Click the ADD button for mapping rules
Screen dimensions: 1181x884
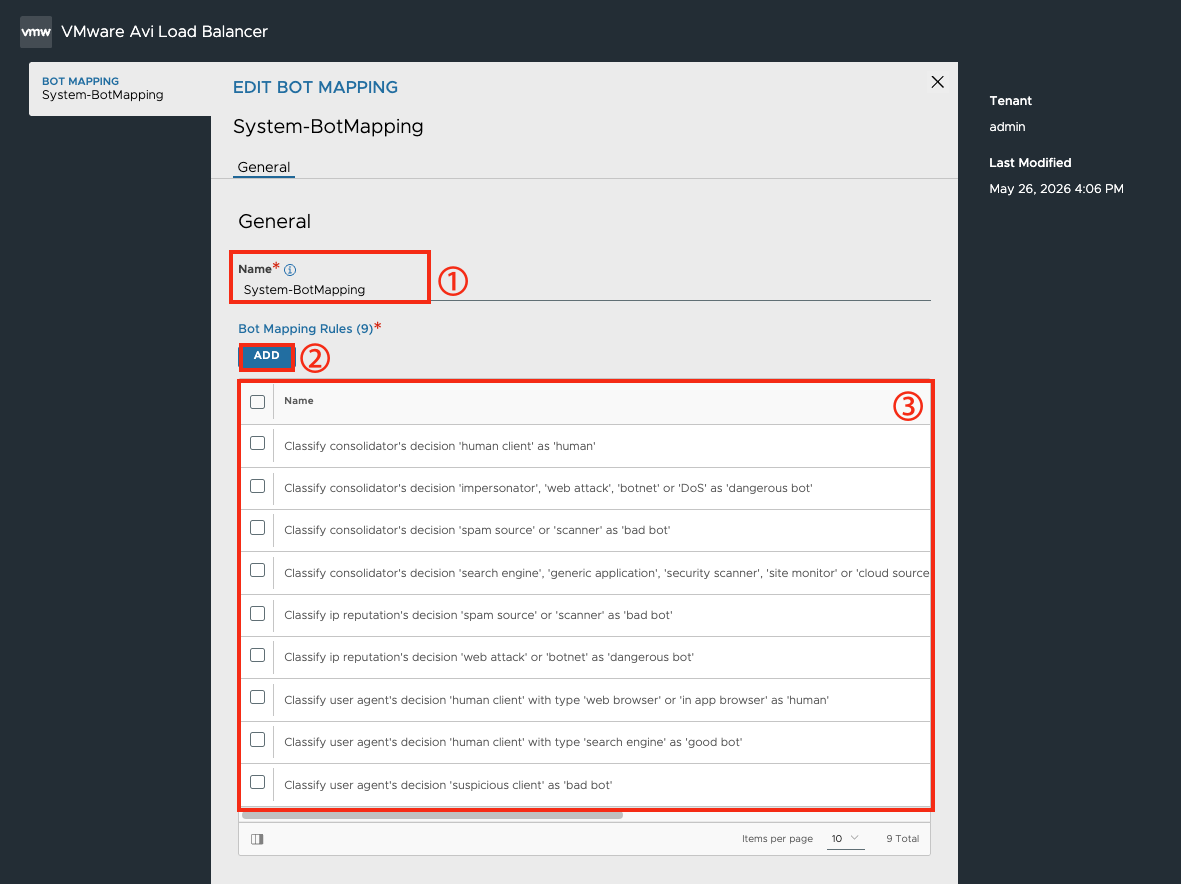(x=267, y=355)
